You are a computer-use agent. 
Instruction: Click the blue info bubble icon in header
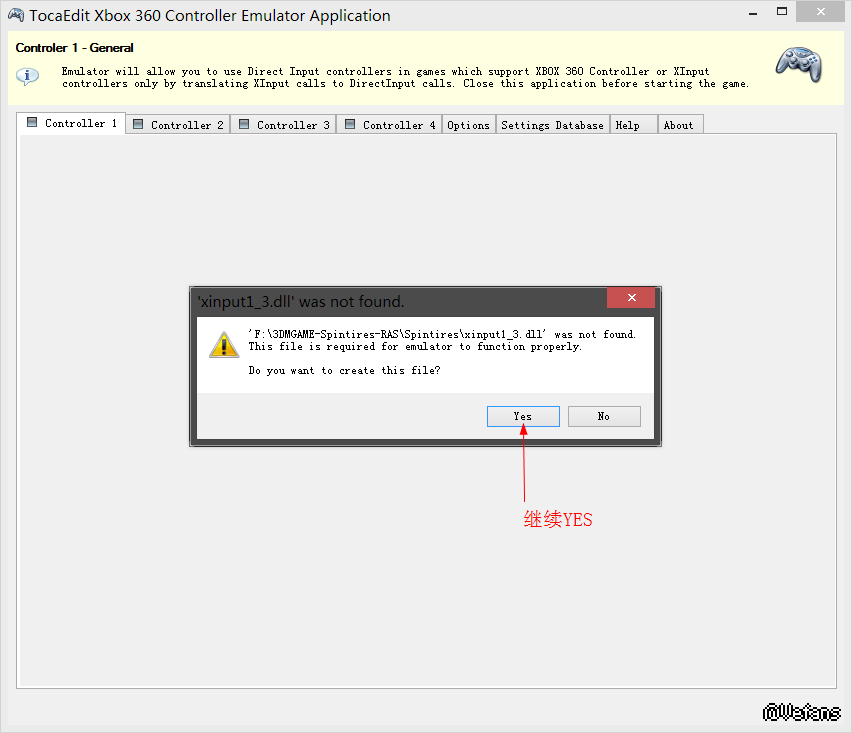click(x=27, y=76)
